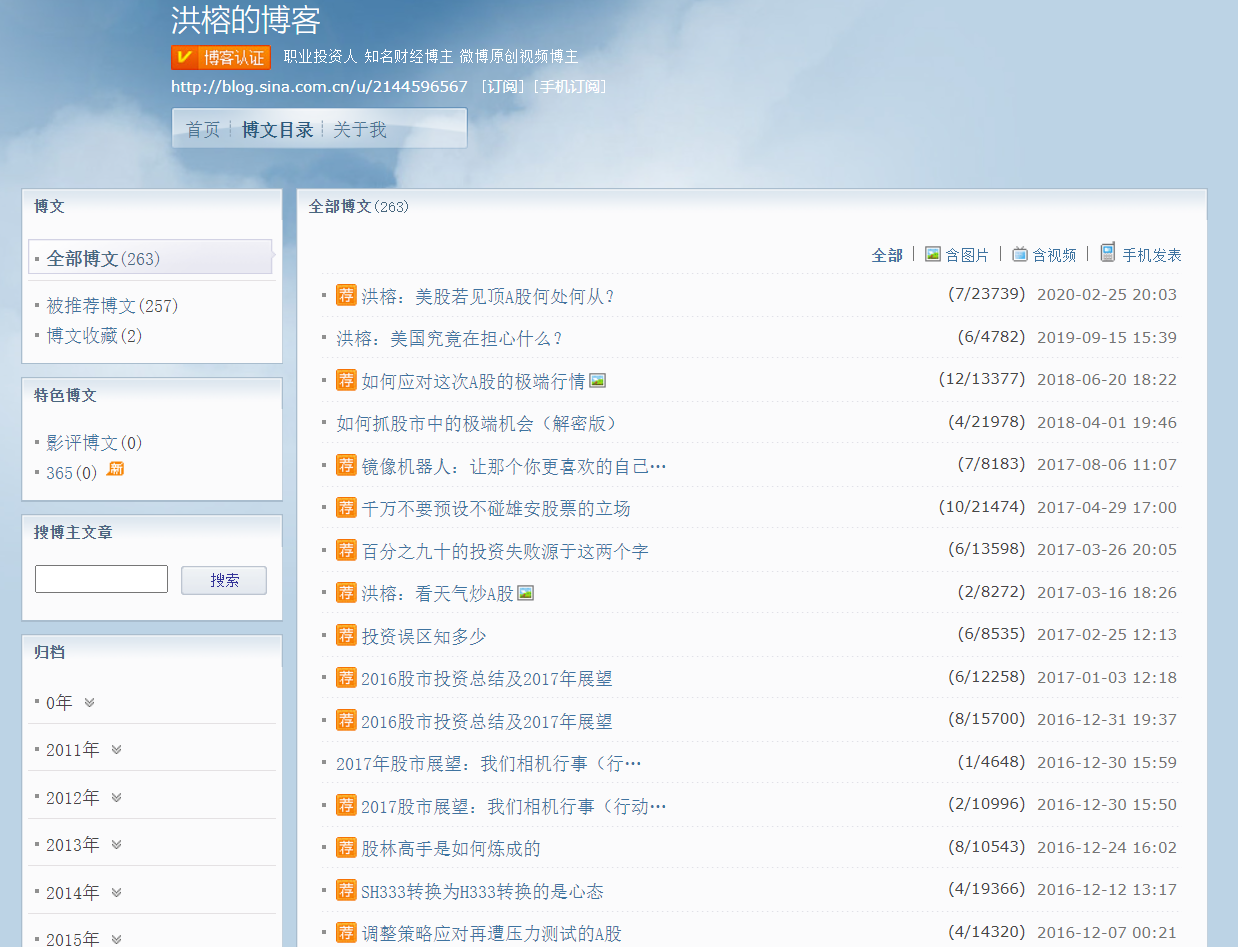
Task: Open 影评博文(0)
Action: pos(94,443)
